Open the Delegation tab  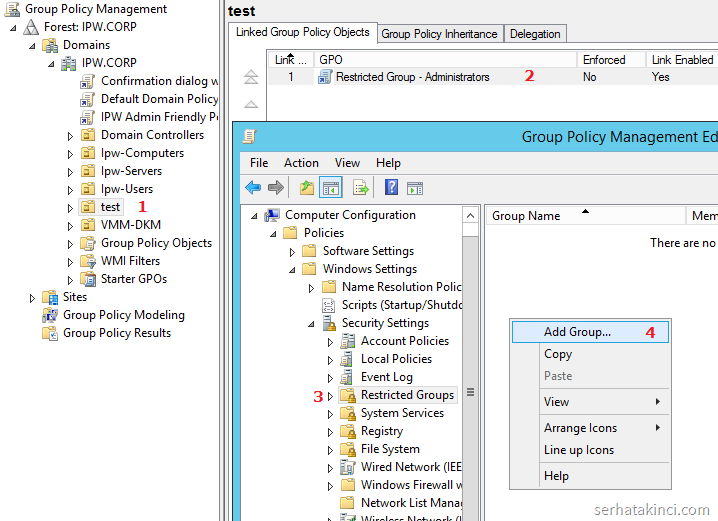pyautogui.click(x=535, y=34)
